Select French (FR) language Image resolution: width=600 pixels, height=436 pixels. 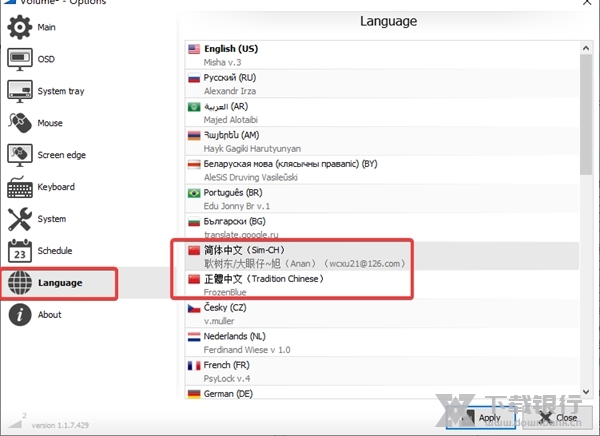click(229, 366)
